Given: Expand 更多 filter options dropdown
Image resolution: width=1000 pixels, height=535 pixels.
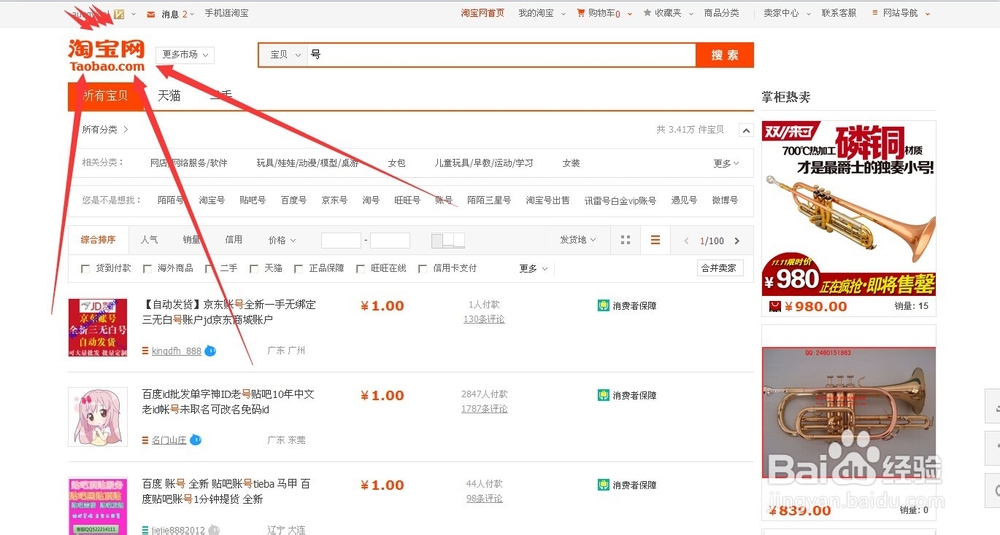Looking at the screenshot, I should tap(533, 268).
